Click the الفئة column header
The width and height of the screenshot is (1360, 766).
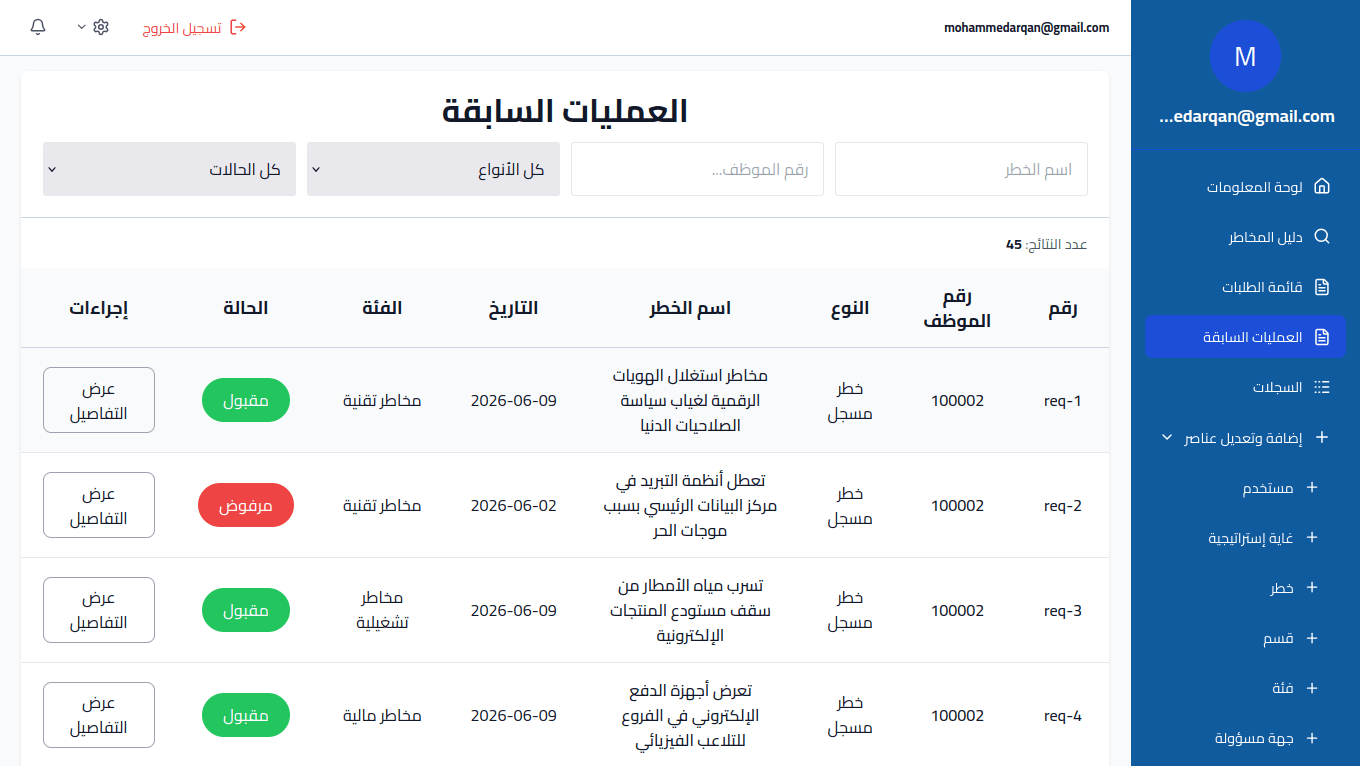pyautogui.click(x=382, y=308)
